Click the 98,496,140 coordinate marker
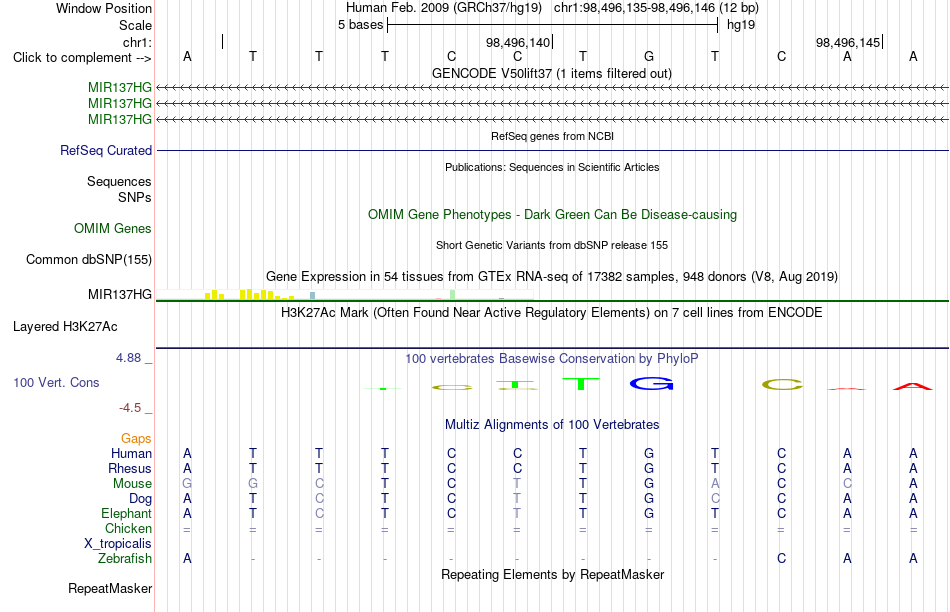This screenshot has height=612, width=950. tap(518, 42)
